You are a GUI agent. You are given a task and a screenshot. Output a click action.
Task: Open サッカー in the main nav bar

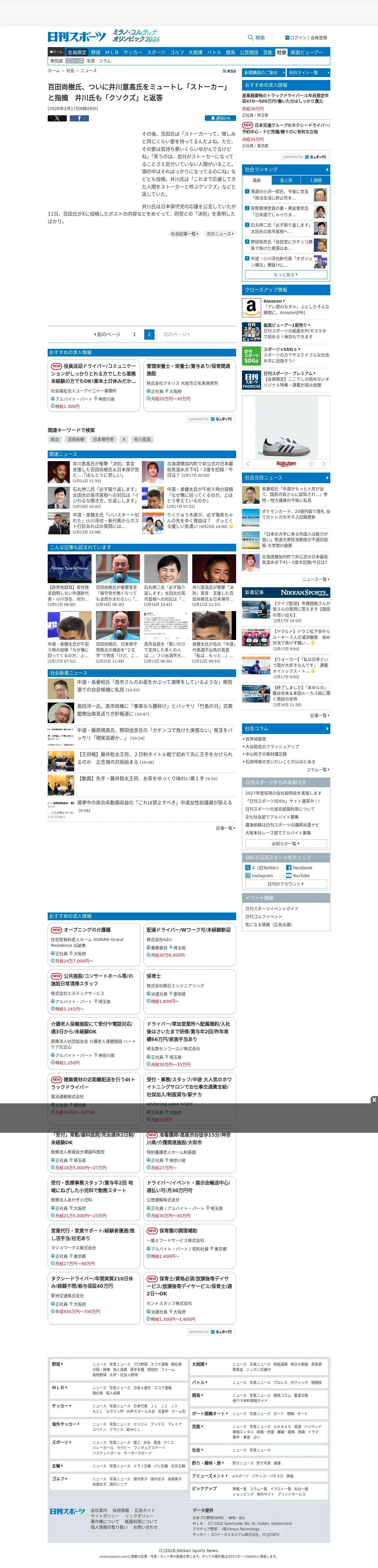[133, 52]
